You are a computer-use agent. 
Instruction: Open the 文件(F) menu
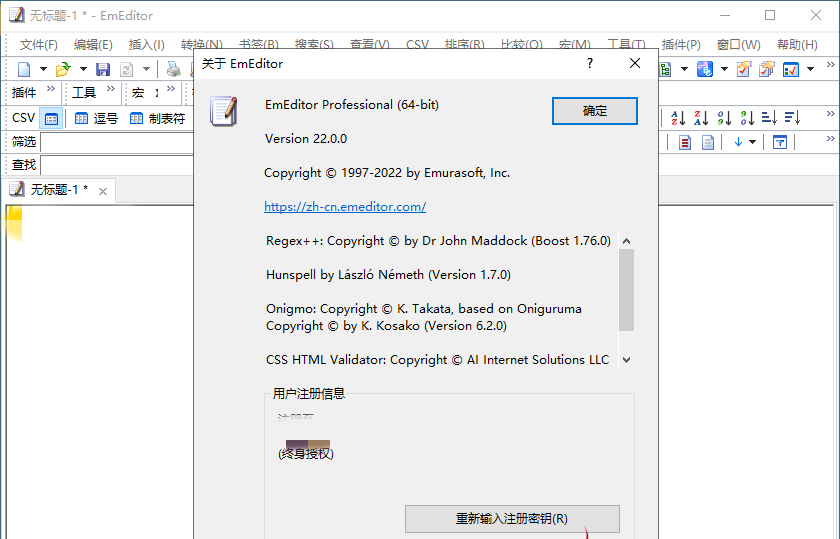(x=39, y=44)
